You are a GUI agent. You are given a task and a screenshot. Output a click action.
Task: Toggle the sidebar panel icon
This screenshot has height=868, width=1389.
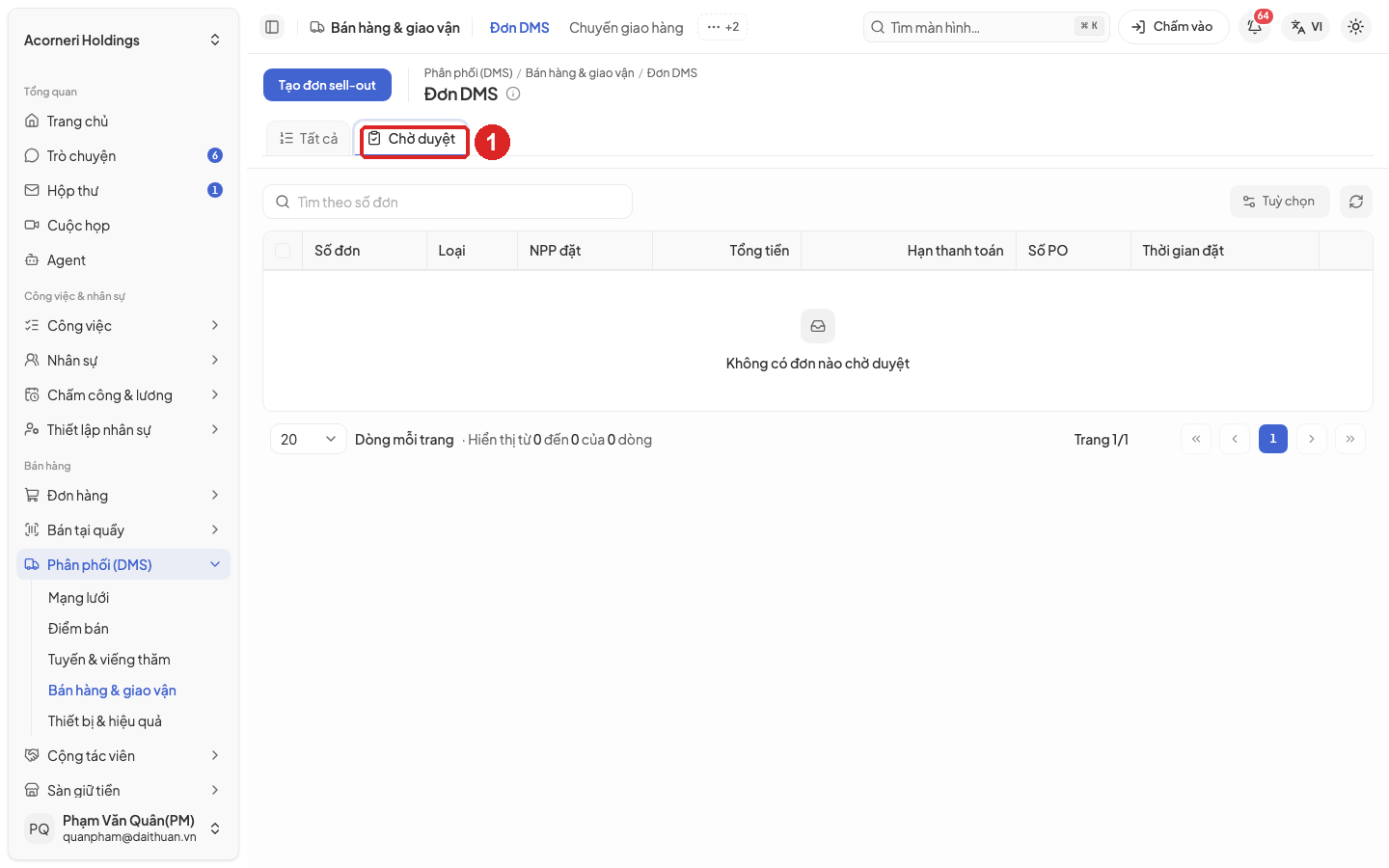(272, 27)
